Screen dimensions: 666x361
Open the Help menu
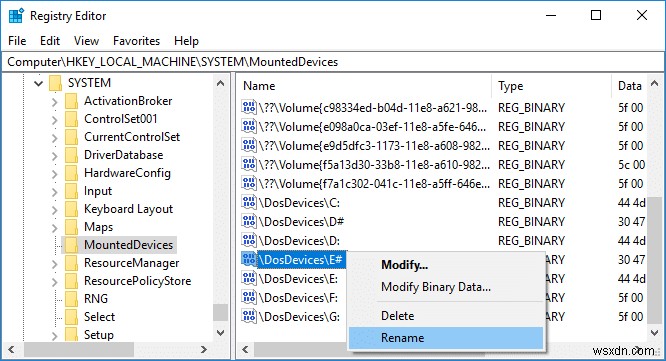pyautogui.click(x=186, y=41)
